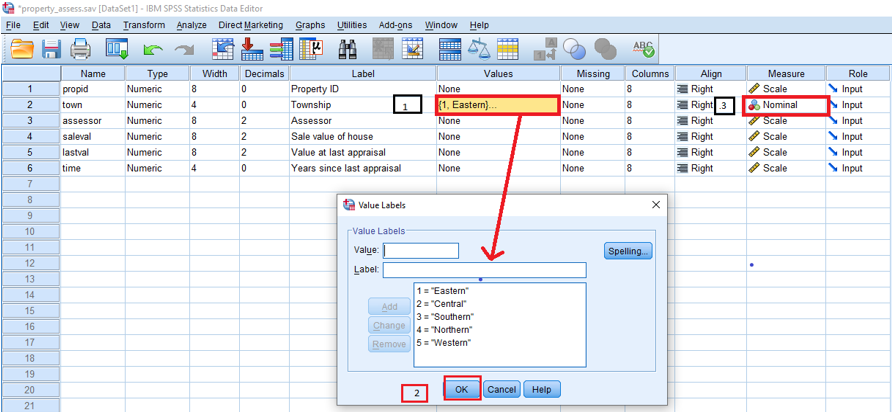The width and height of the screenshot is (892, 412).
Task: Save file using the floppy disk icon
Action: 51,48
